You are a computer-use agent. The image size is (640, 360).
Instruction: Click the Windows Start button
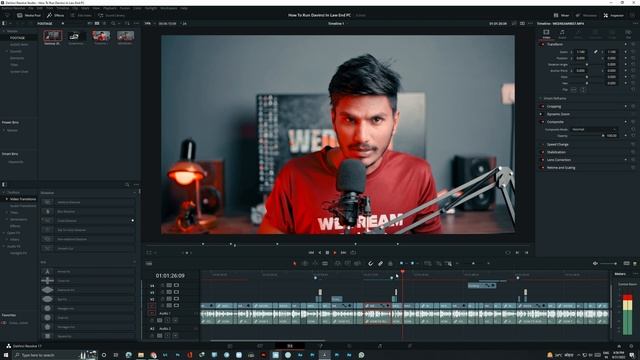(x=5, y=355)
